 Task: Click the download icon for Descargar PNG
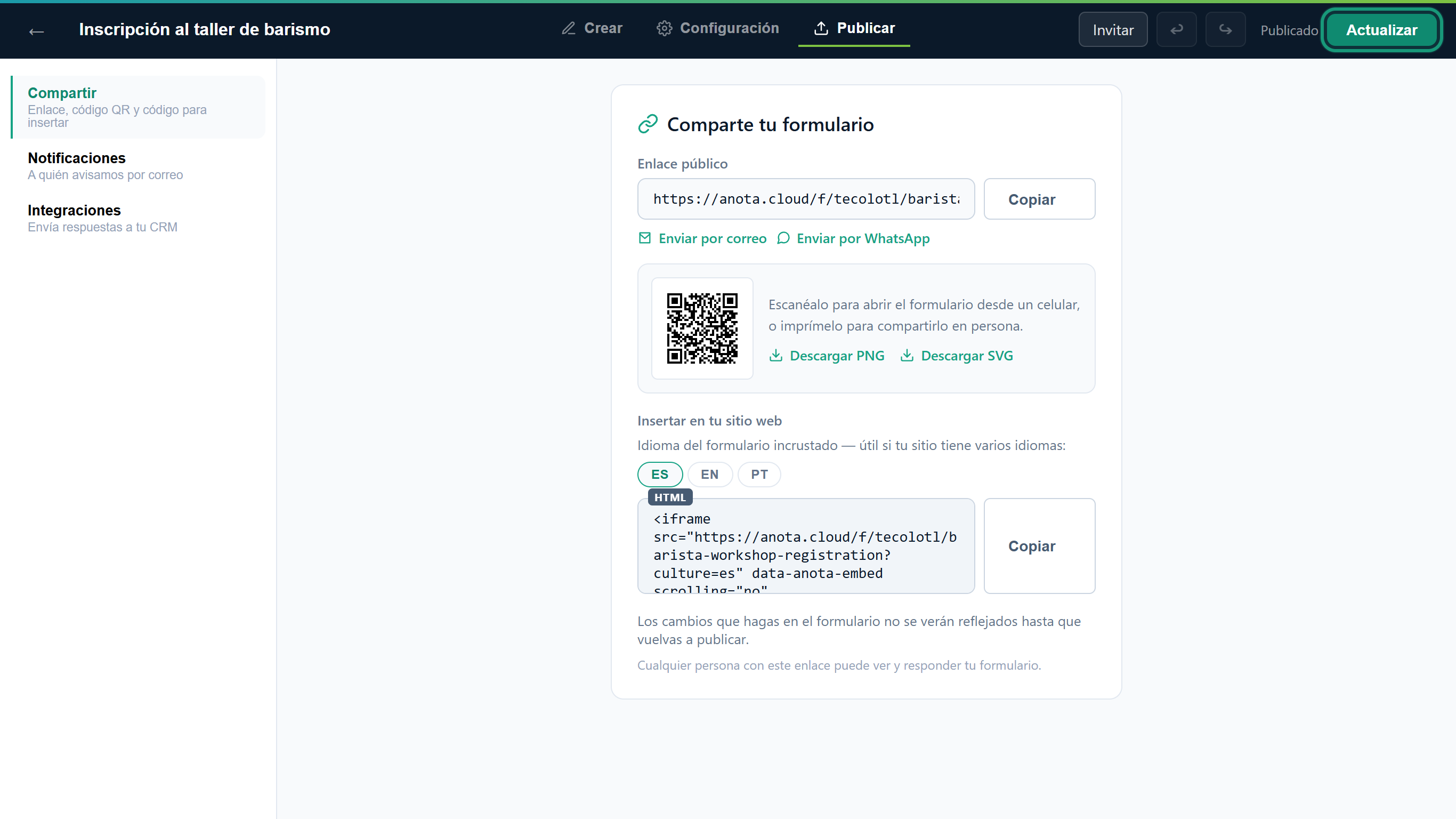pos(775,355)
